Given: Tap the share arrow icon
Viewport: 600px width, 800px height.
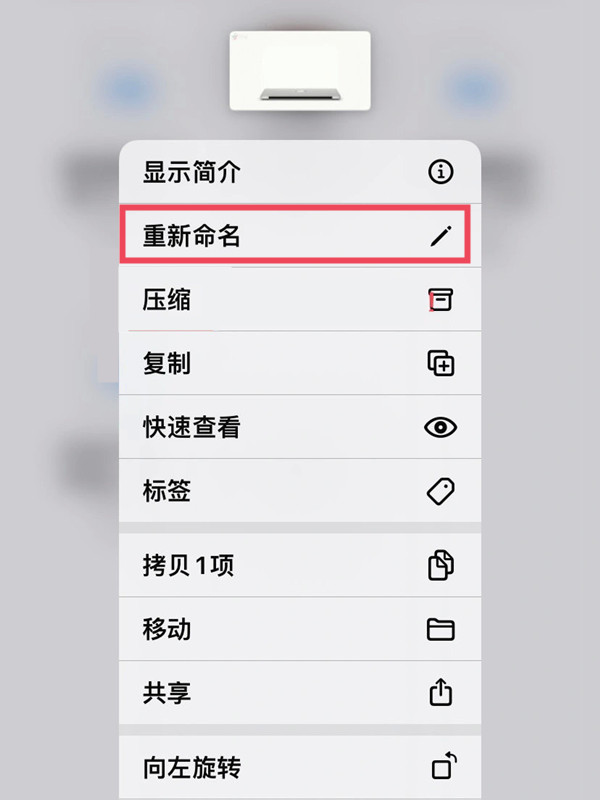Looking at the screenshot, I should tap(440, 692).
